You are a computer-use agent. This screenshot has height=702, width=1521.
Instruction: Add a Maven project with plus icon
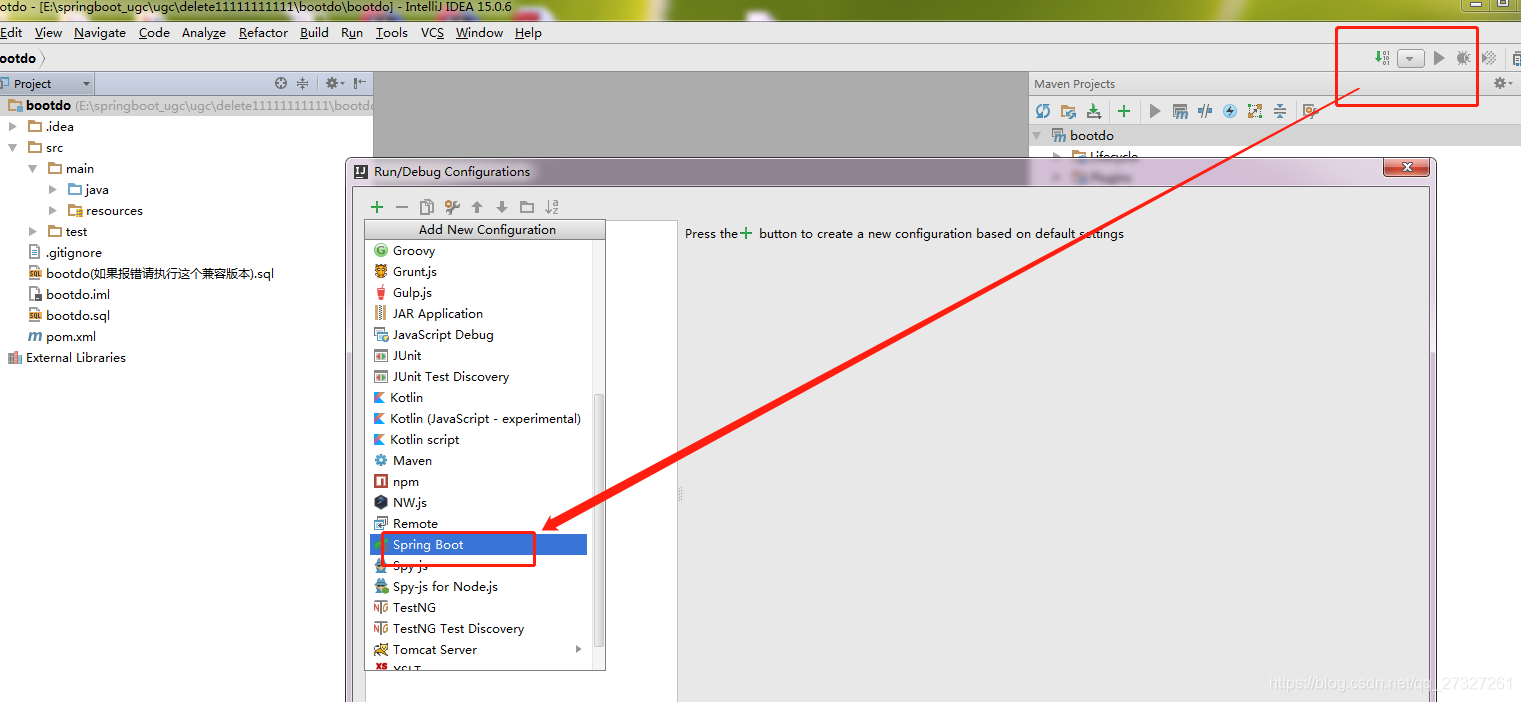pyautogui.click(x=1124, y=111)
